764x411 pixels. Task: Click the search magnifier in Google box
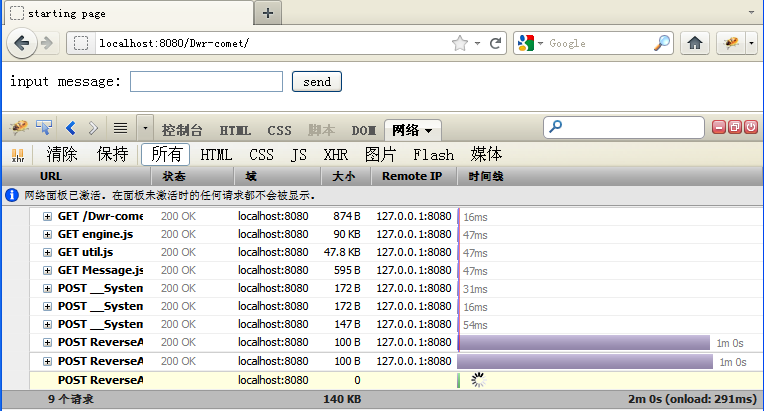(x=661, y=43)
